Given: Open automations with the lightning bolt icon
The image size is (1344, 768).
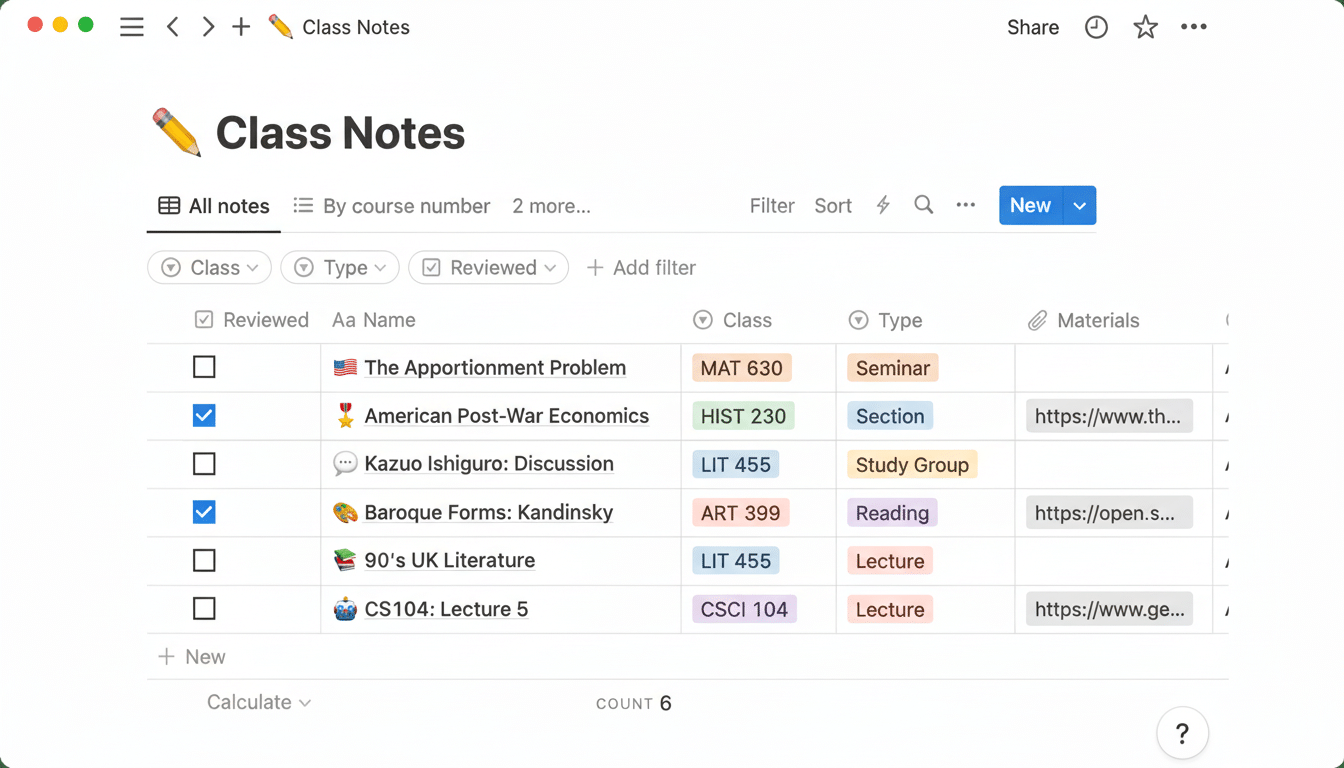Looking at the screenshot, I should [882, 205].
